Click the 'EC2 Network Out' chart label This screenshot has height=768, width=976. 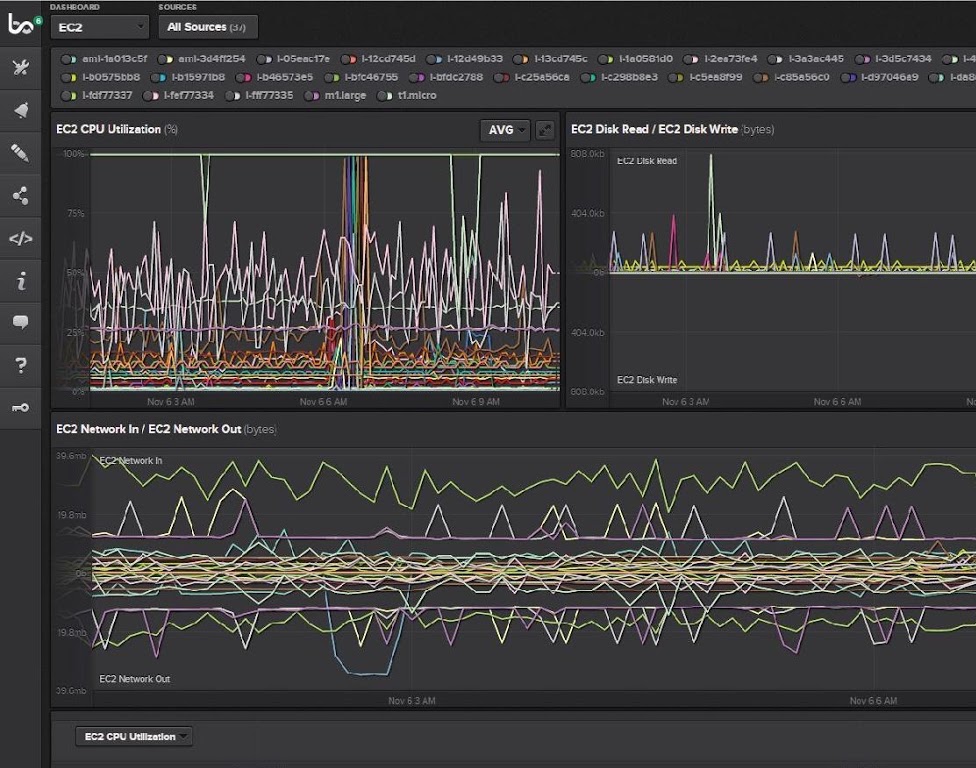pyautogui.click(x=134, y=679)
